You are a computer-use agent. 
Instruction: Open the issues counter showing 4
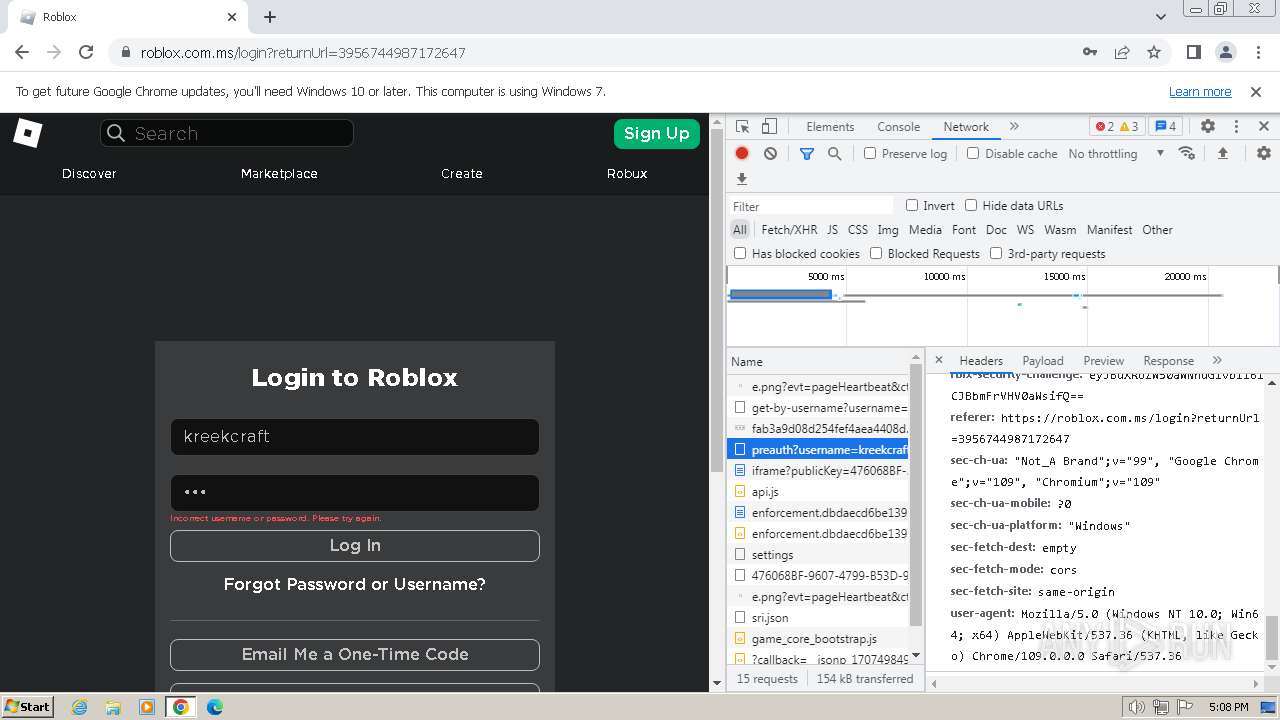1165,127
